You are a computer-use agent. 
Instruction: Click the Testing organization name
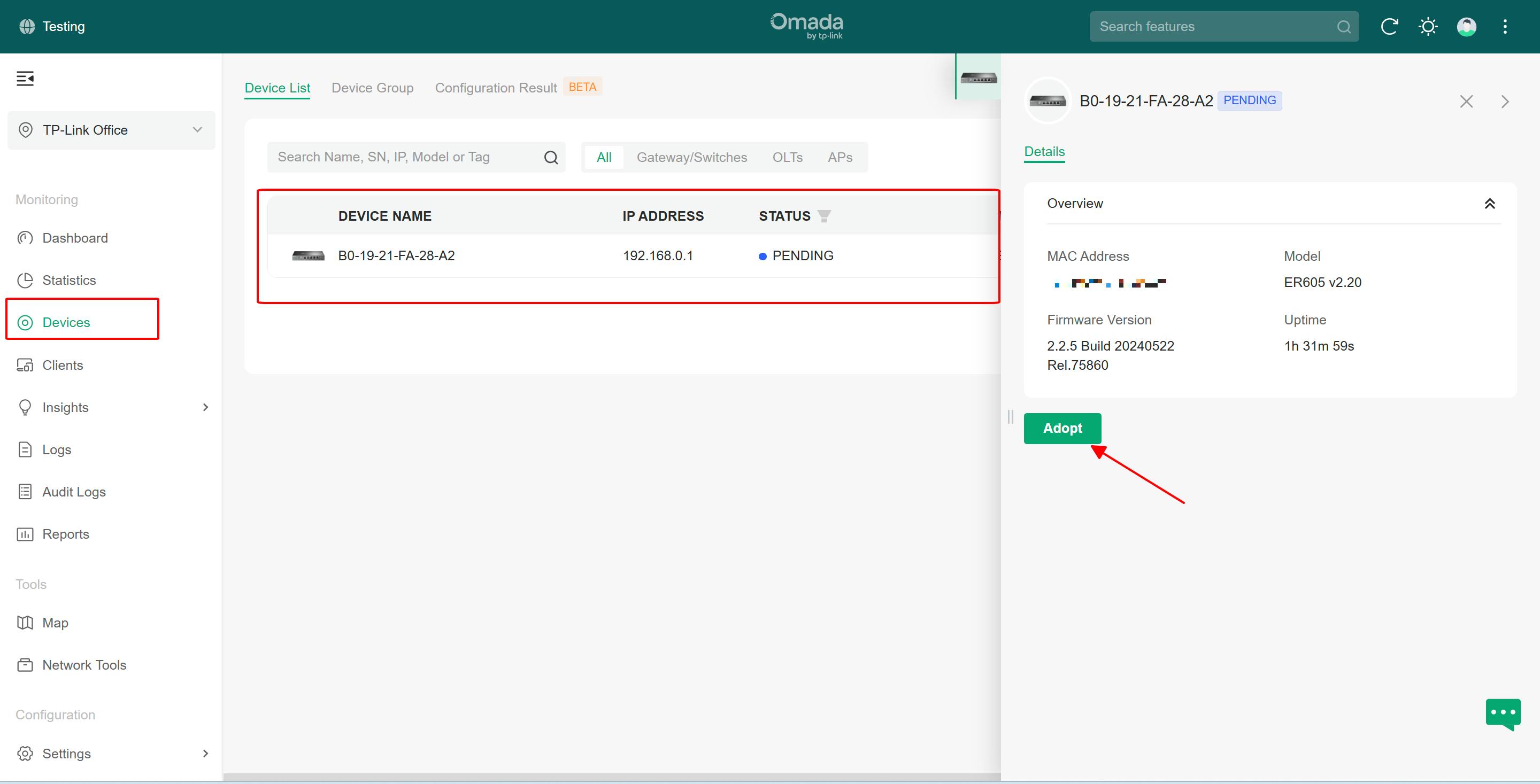pos(64,26)
